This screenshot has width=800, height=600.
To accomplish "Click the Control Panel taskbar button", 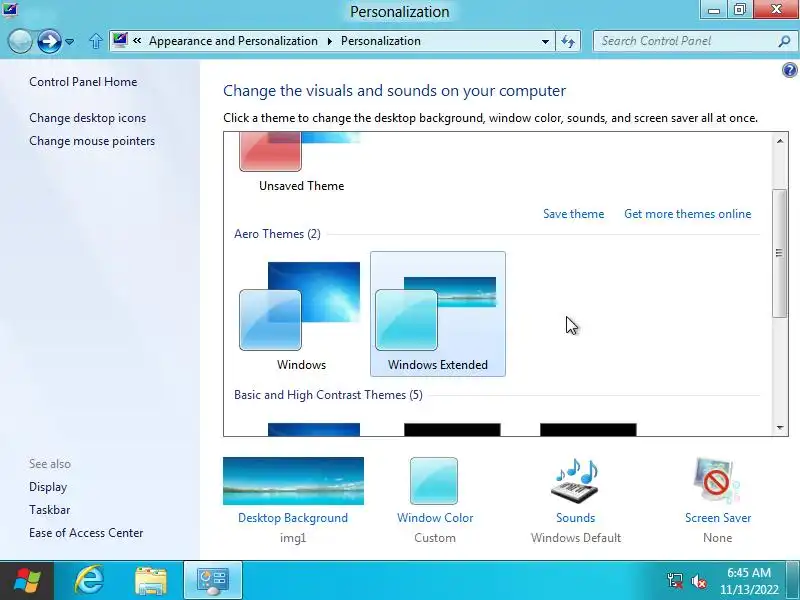I will (213, 581).
